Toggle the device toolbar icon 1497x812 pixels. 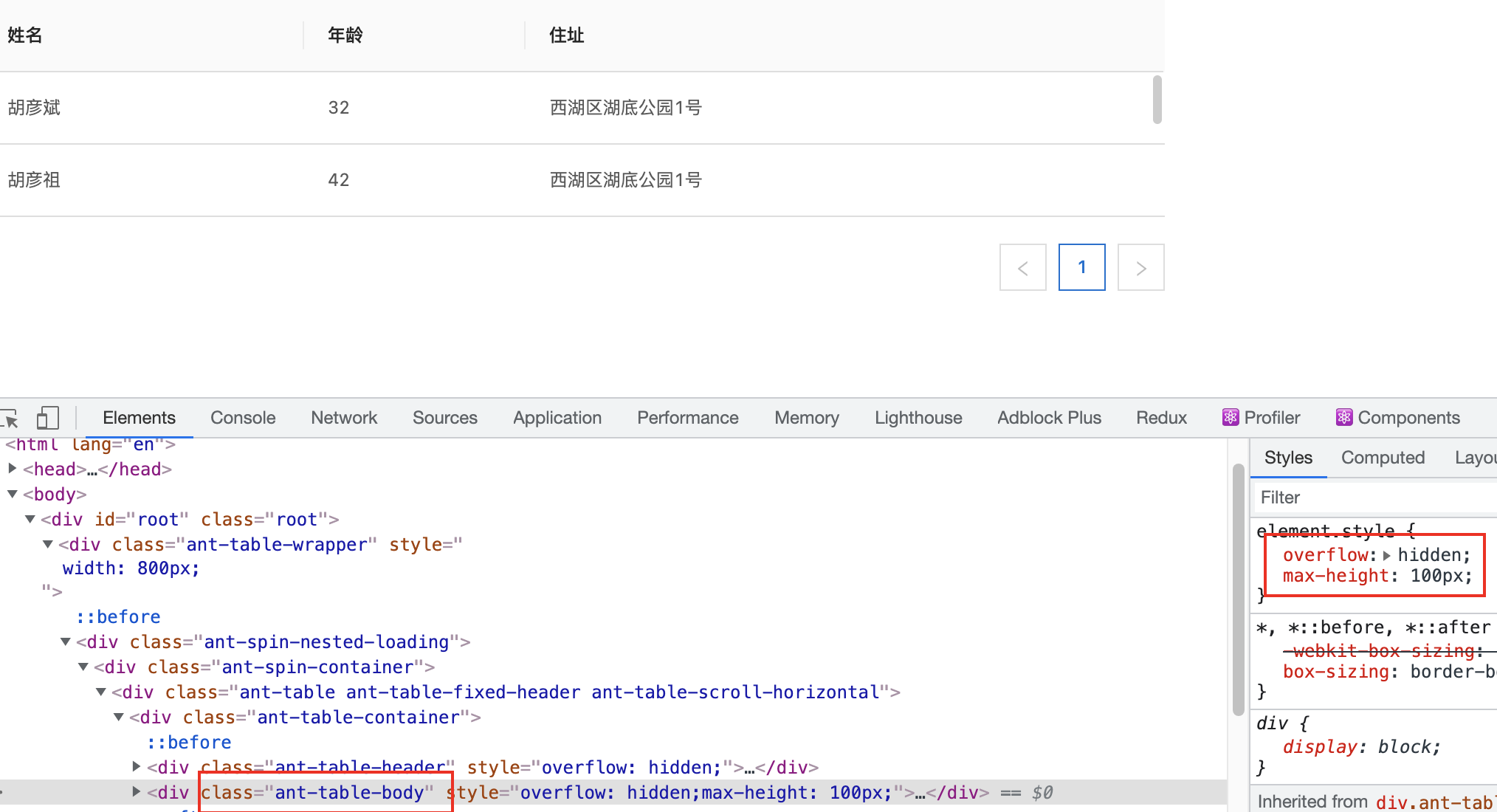click(47, 419)
